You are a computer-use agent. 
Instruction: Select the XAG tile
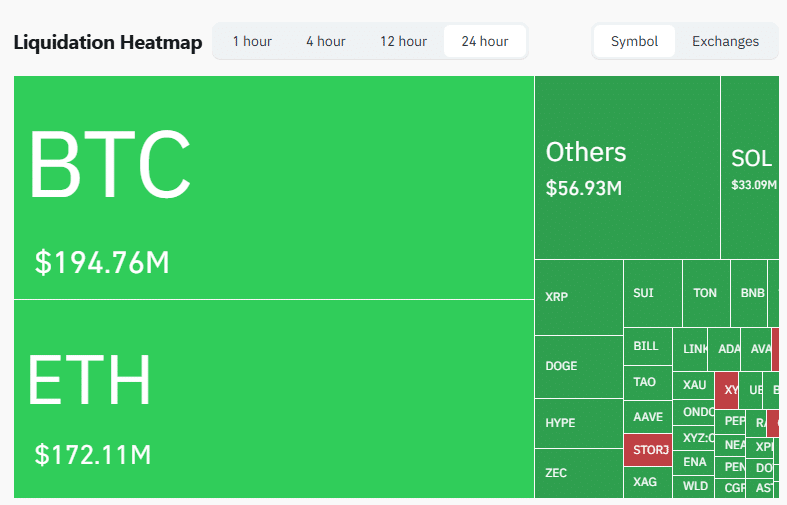point(647,482)
